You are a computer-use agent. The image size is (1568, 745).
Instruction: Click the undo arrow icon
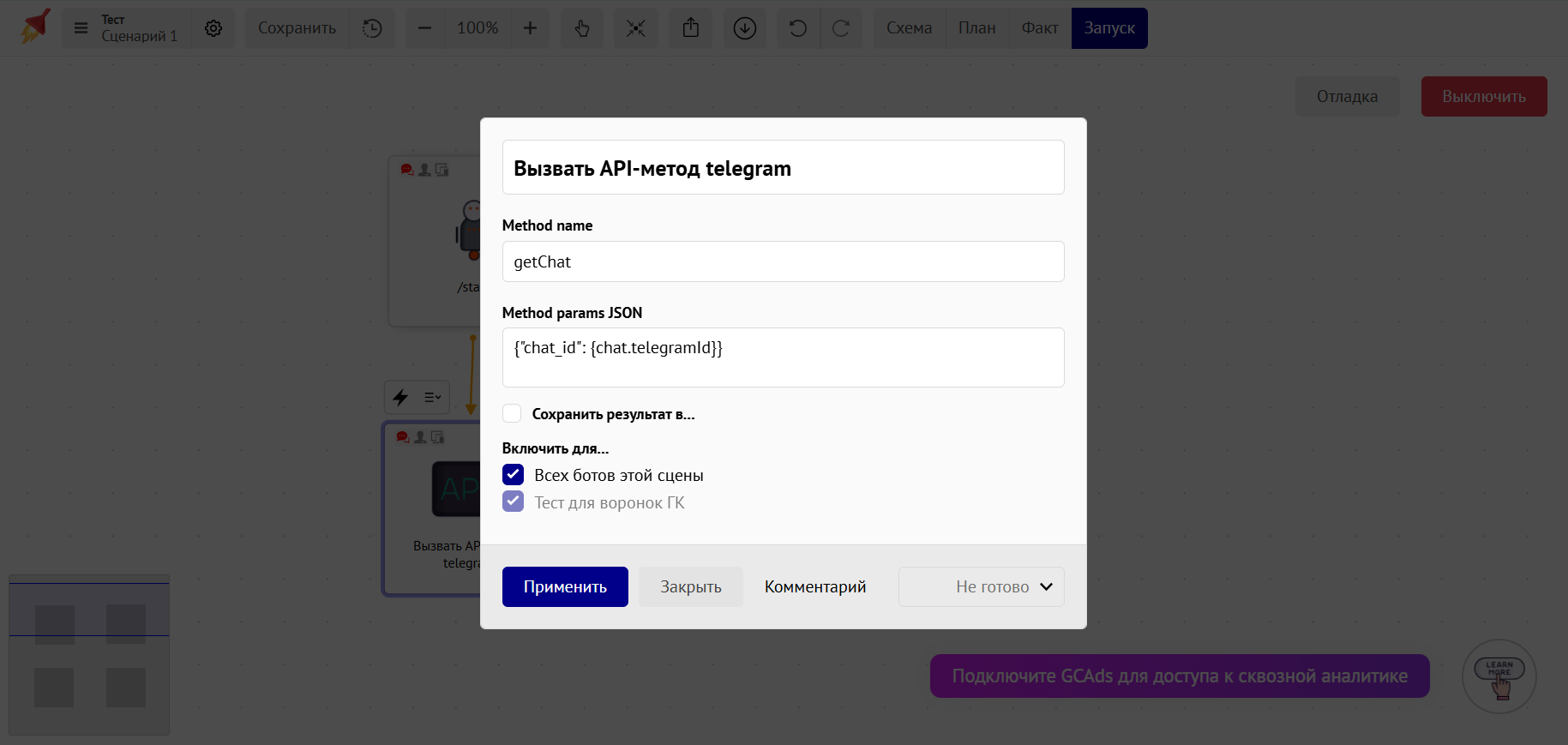(798, 28)
